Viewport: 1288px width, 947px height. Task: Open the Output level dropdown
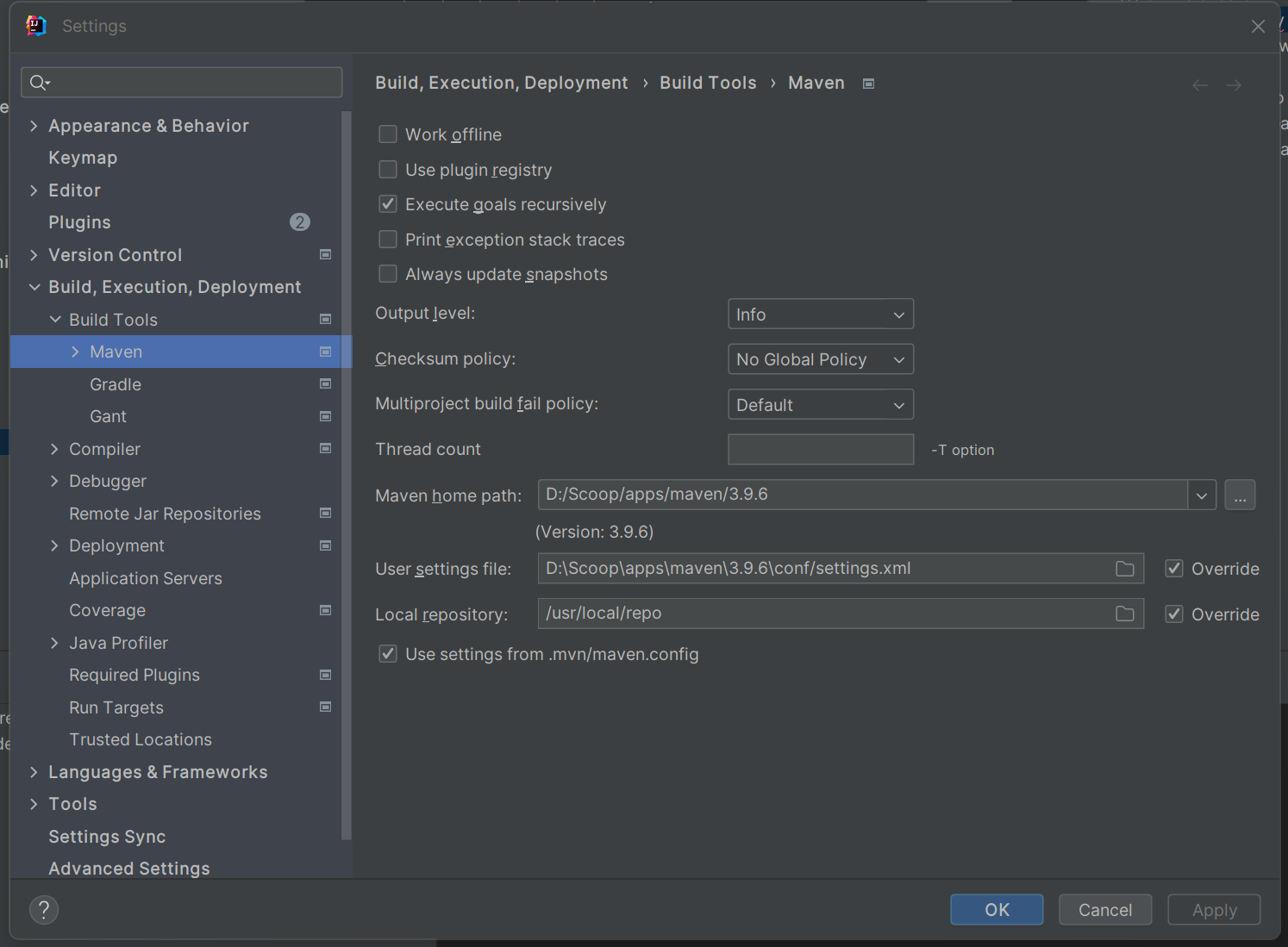click(x=820, y=315)
